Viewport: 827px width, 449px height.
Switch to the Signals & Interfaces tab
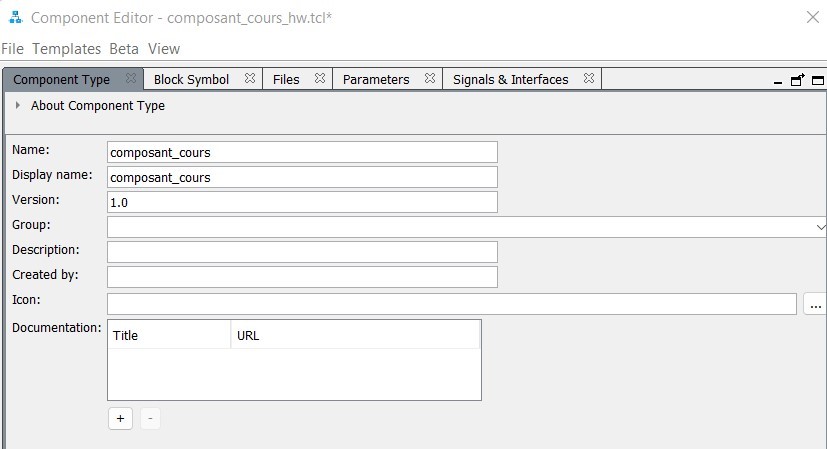[510, 79]
